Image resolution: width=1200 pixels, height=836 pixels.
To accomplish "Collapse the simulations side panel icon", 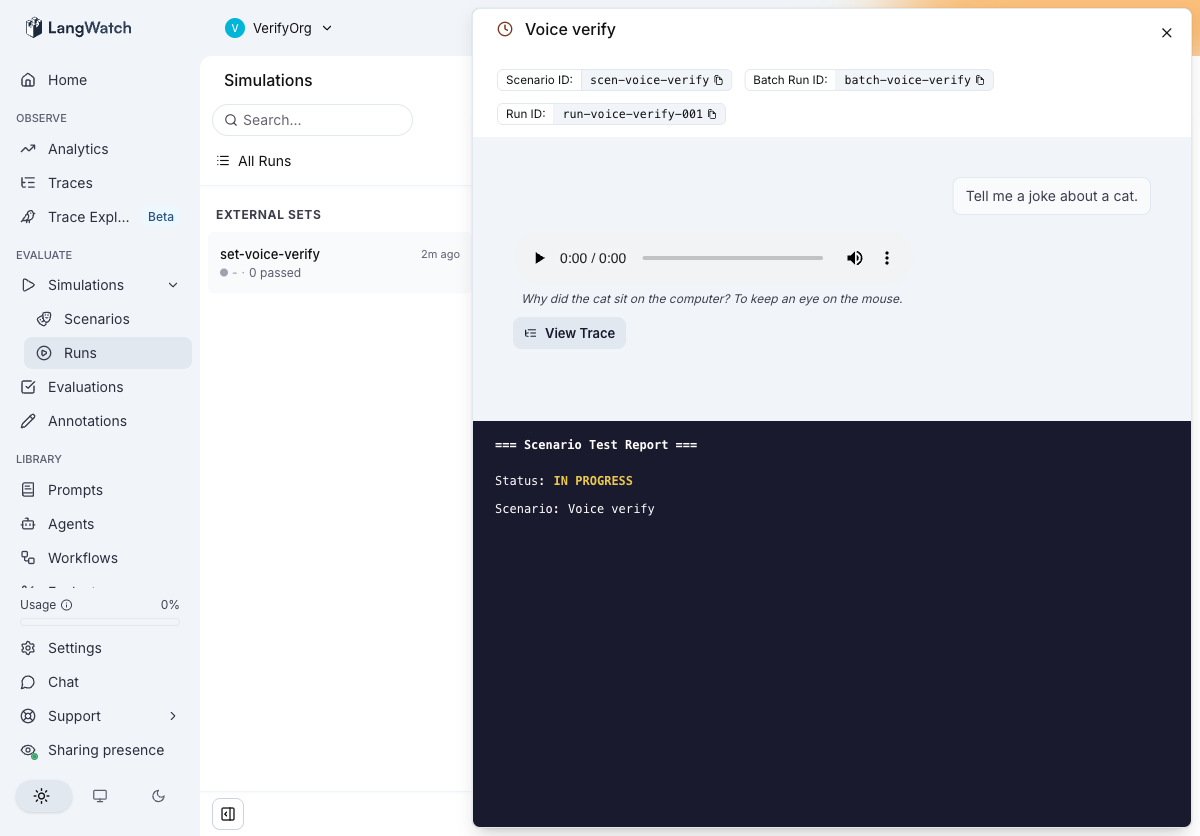I will pos(228,814).
